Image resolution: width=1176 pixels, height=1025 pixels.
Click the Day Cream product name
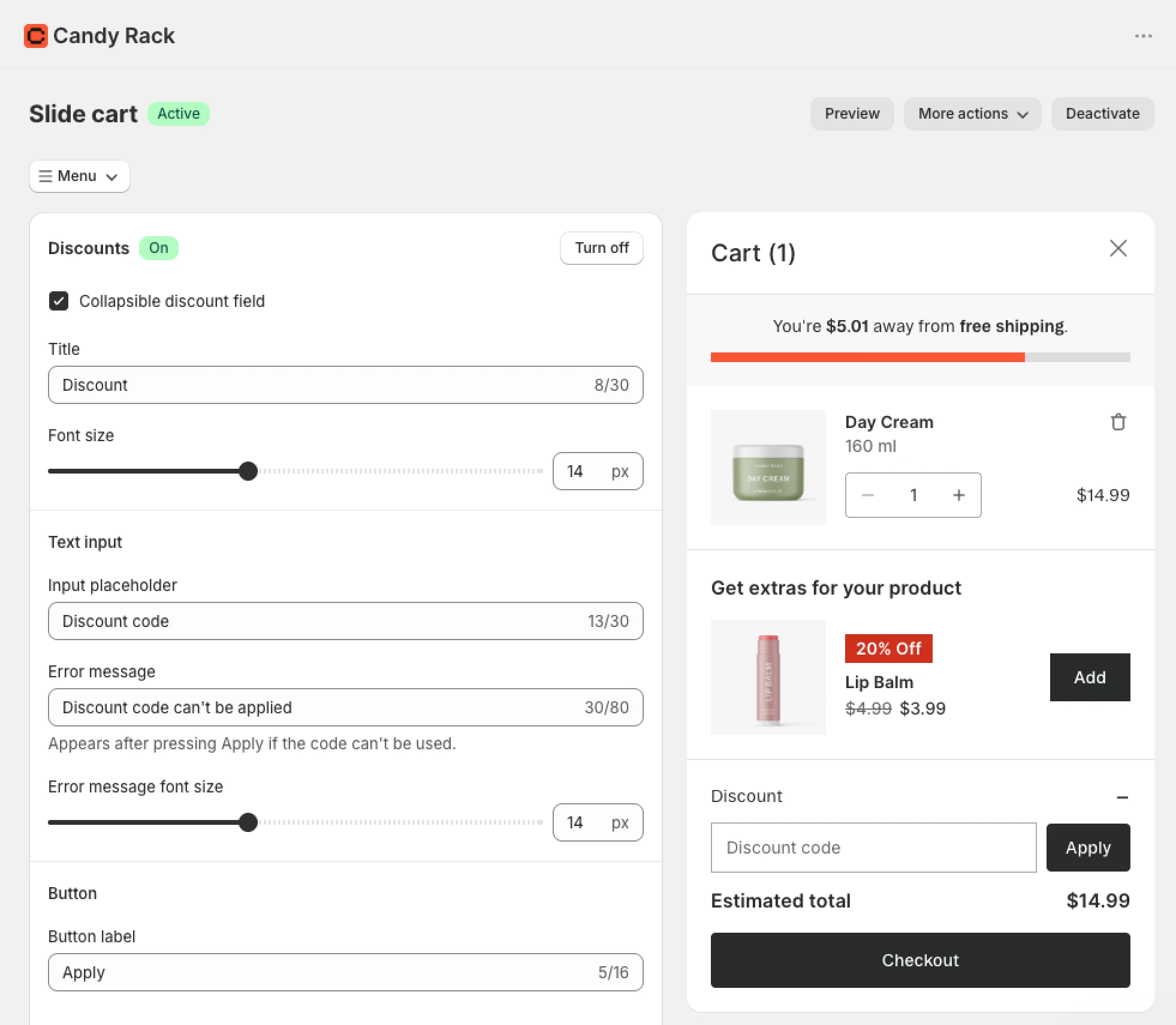889,422
